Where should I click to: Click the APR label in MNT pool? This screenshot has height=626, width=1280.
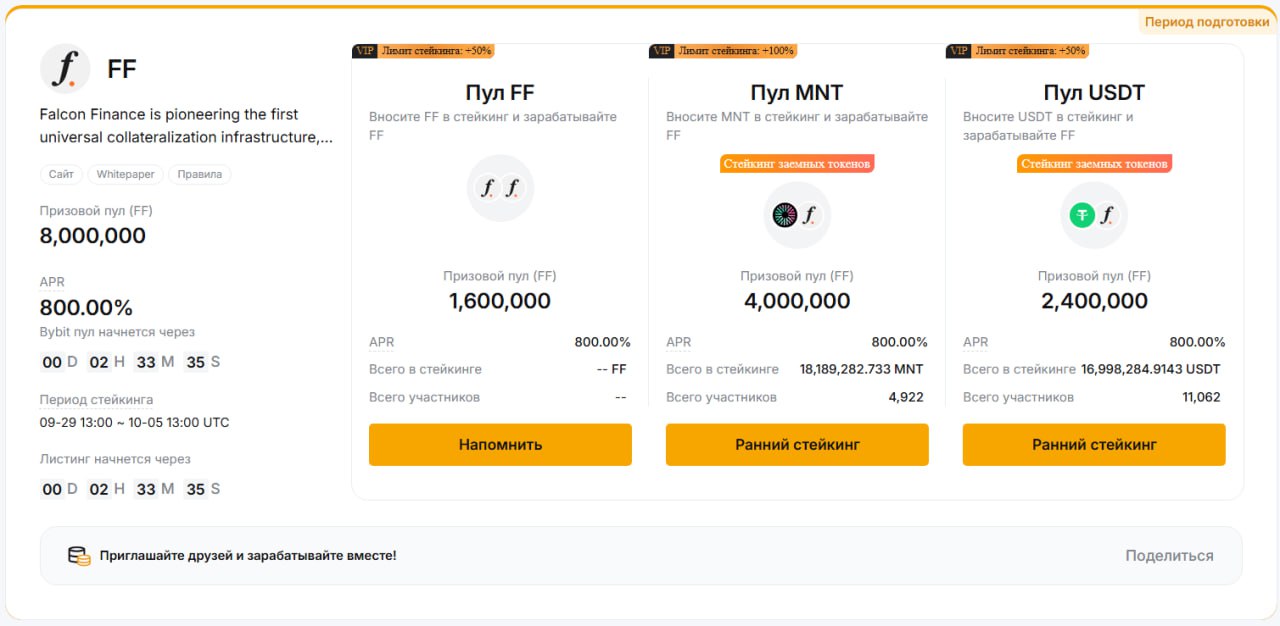[x=679, y=342]
